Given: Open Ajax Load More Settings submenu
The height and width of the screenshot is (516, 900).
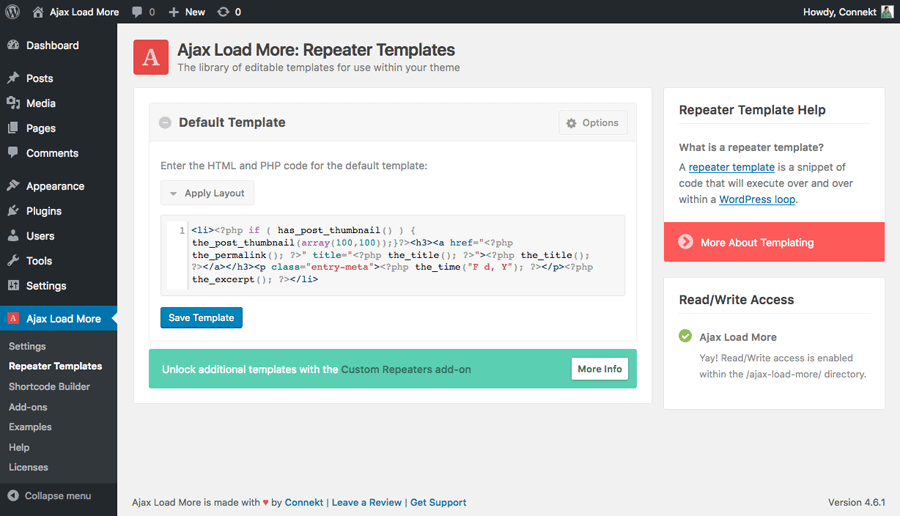Looking at the screenshot, I should tap(27, 346).
